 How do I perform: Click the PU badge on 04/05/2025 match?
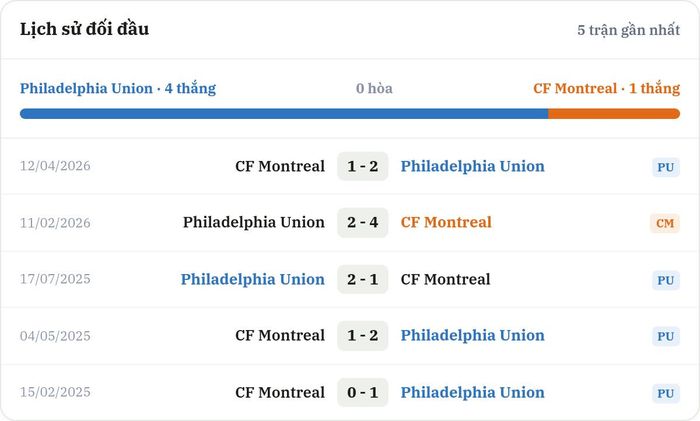coord(666,336)
